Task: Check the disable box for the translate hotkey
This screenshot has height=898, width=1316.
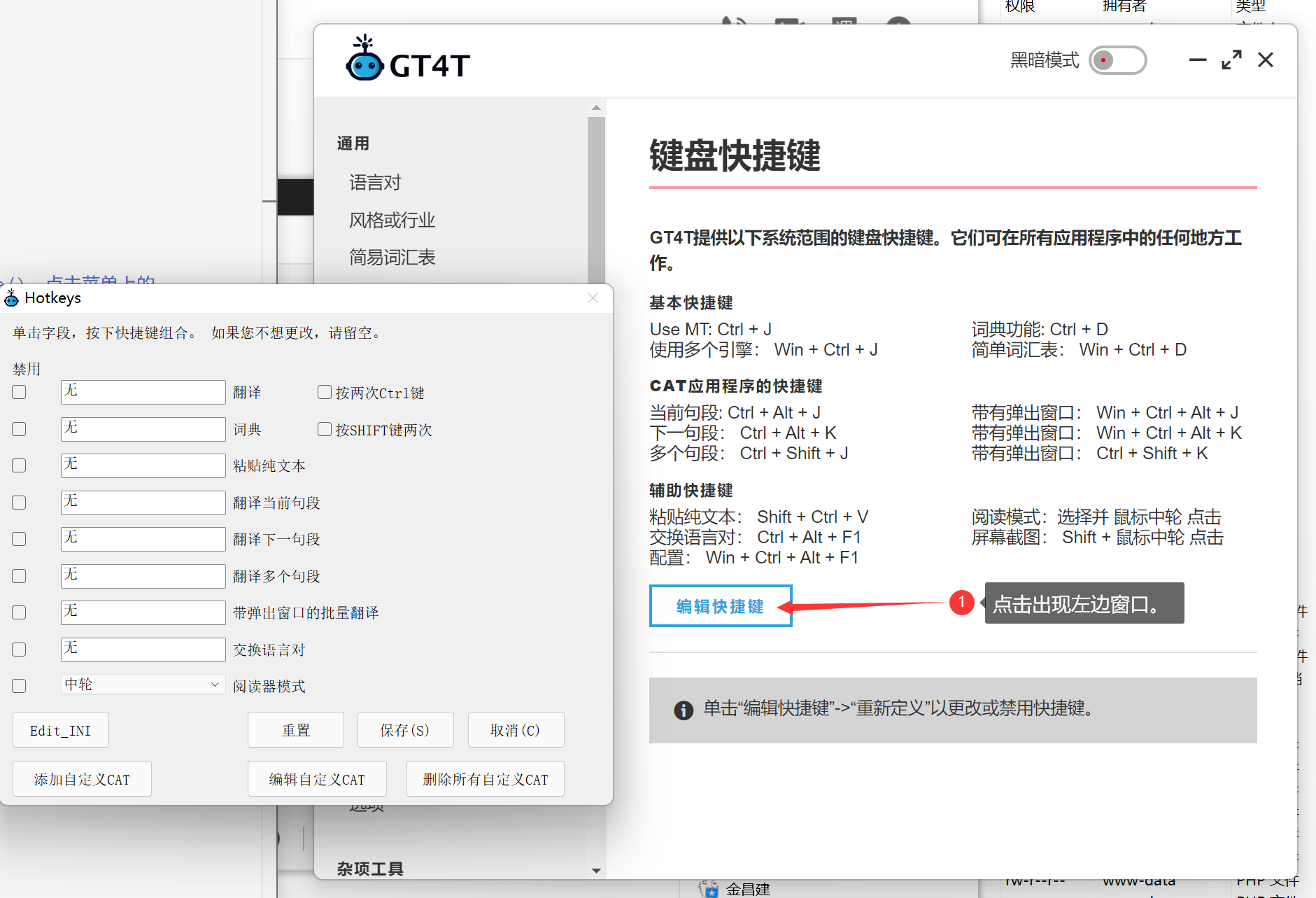Action: click(x=20, y=392)
